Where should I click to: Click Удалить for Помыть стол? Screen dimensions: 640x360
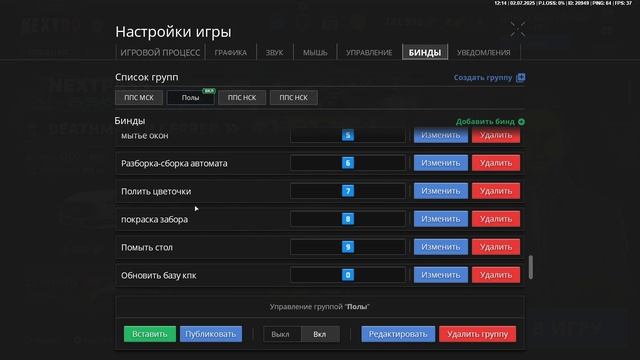496,247
